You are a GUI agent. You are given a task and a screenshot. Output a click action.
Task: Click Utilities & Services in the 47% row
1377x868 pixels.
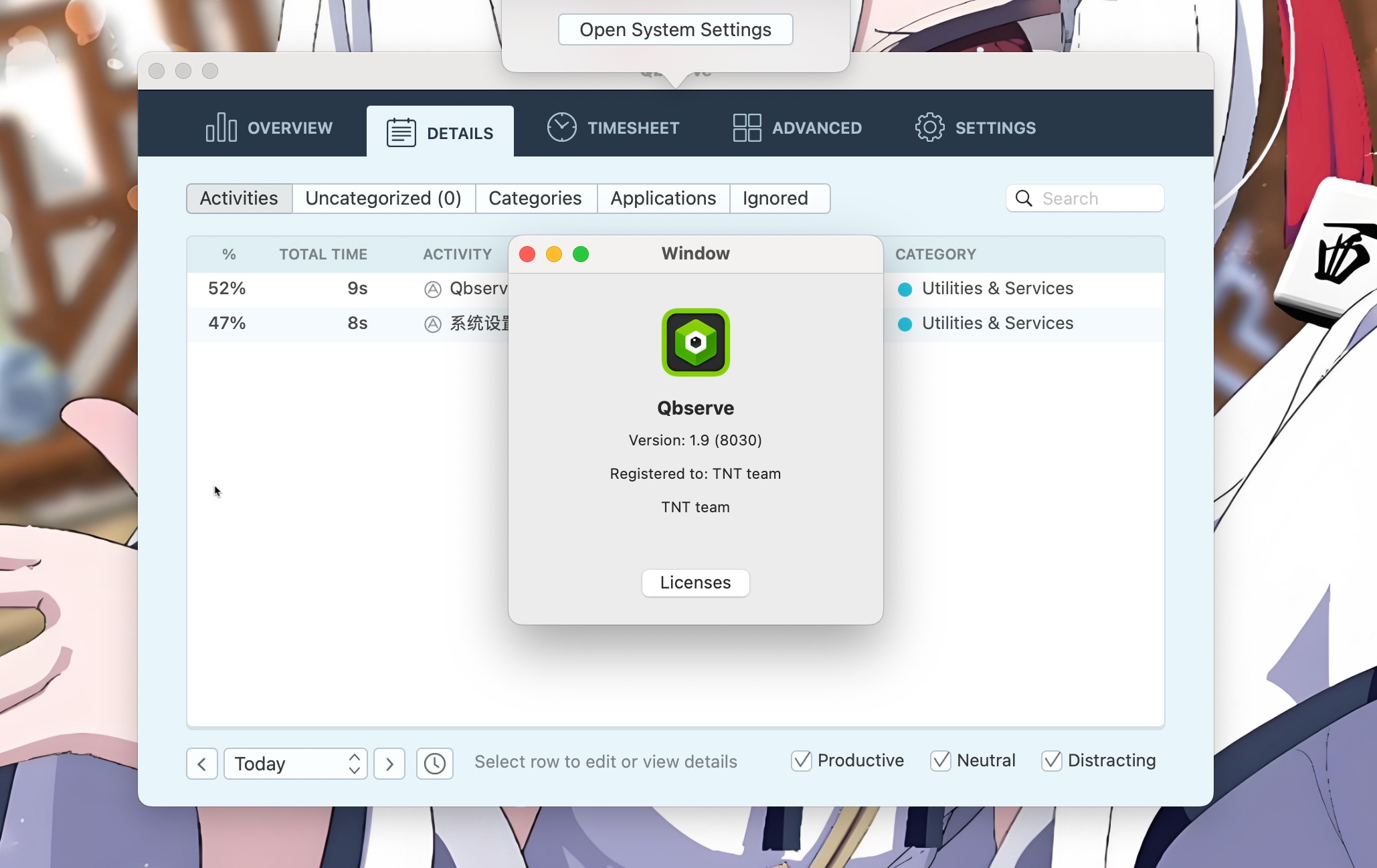pos(998,323)
